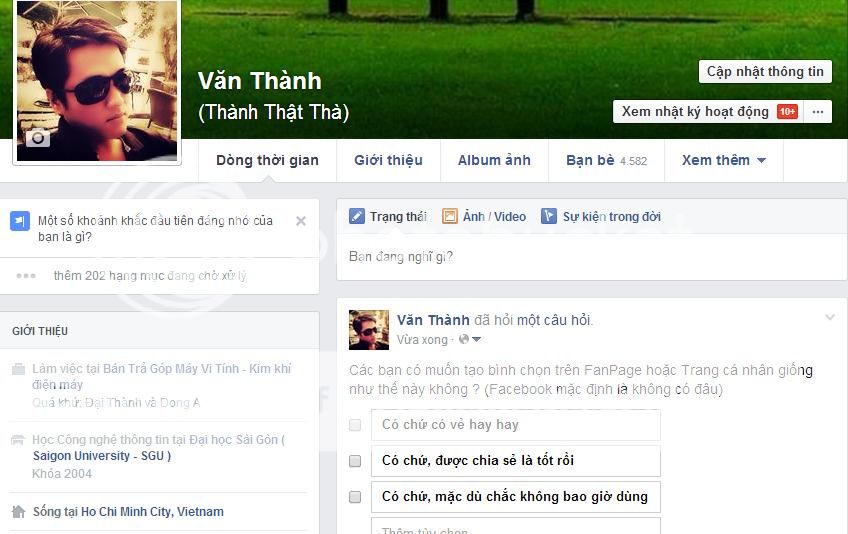Click the pencil icon beside Trạng thái

point(357,216)
